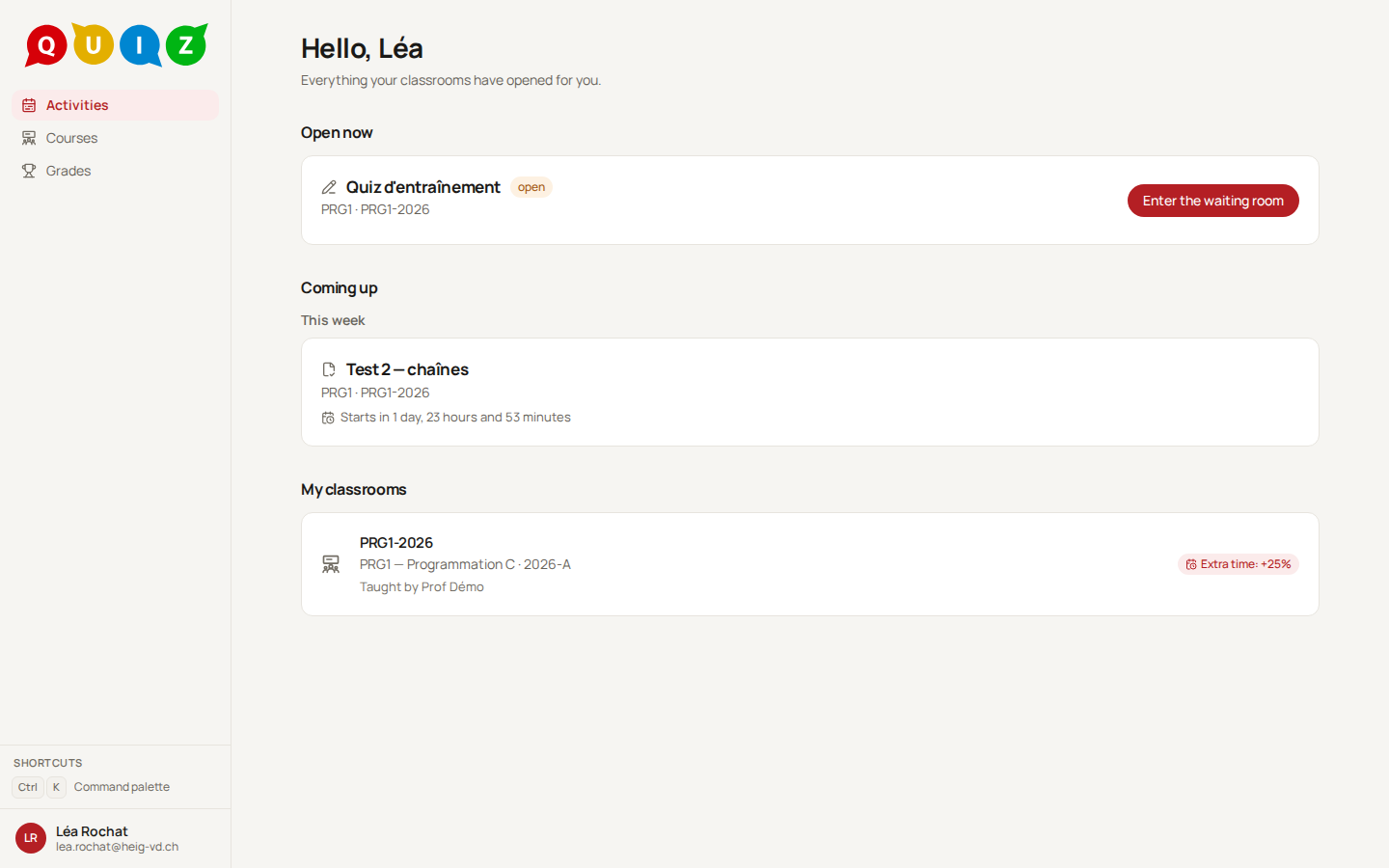The height and width of the screenshot is (868, 1389).
Task: Open the Command palette shortcut
Action: tap(122, 787)
